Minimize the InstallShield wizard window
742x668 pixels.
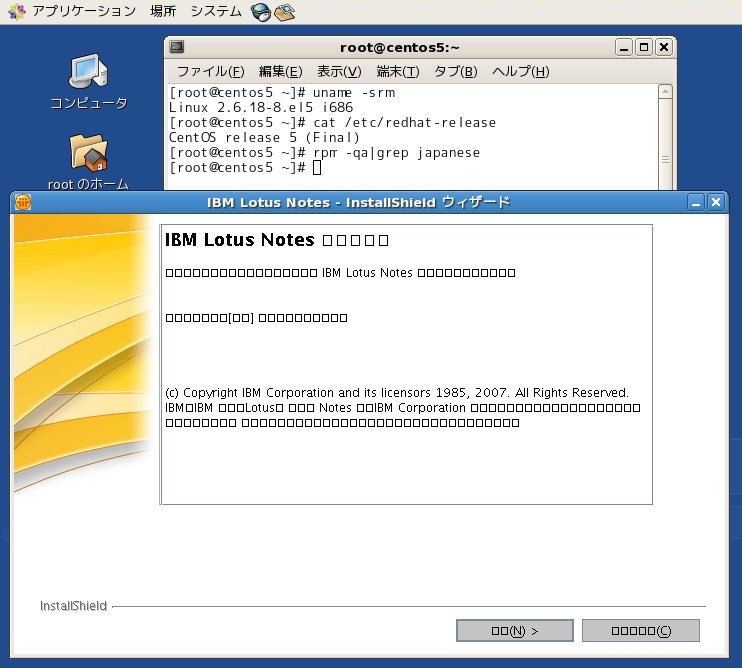(696, 202)
